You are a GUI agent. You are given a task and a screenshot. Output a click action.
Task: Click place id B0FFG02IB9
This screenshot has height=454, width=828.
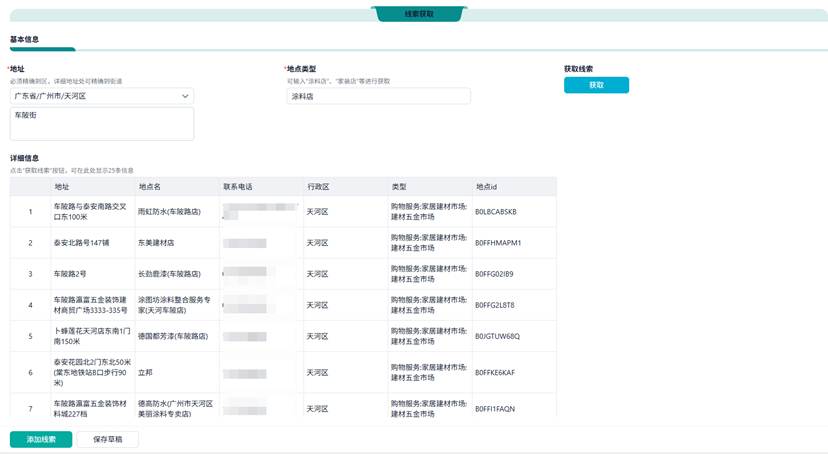click(x=494, y=274)
